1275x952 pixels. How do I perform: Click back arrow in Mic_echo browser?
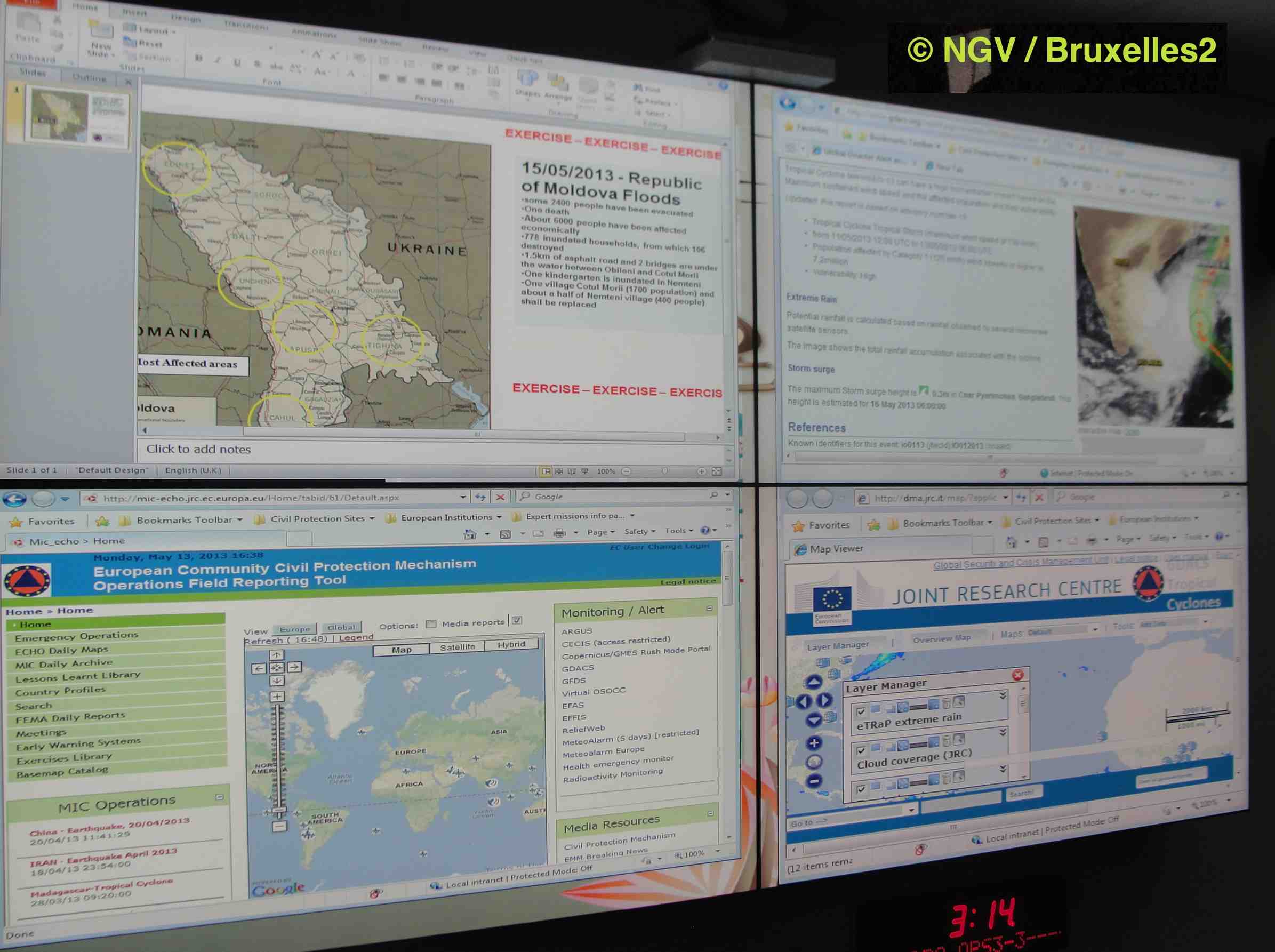pos(14,498)
